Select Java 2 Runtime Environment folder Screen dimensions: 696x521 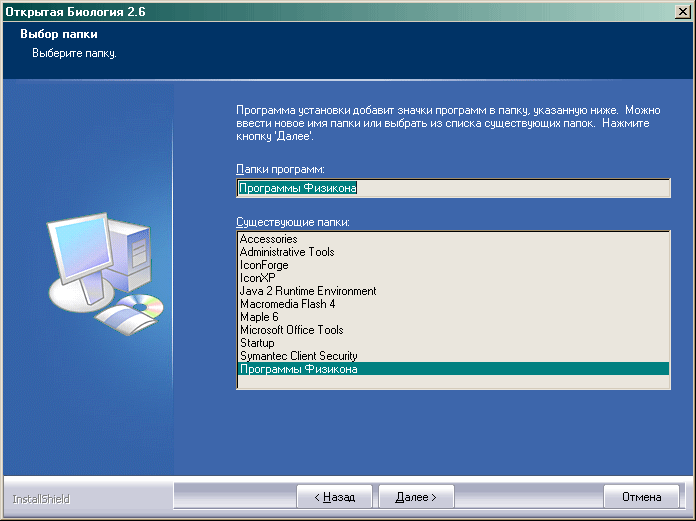(x=308, y=291)
